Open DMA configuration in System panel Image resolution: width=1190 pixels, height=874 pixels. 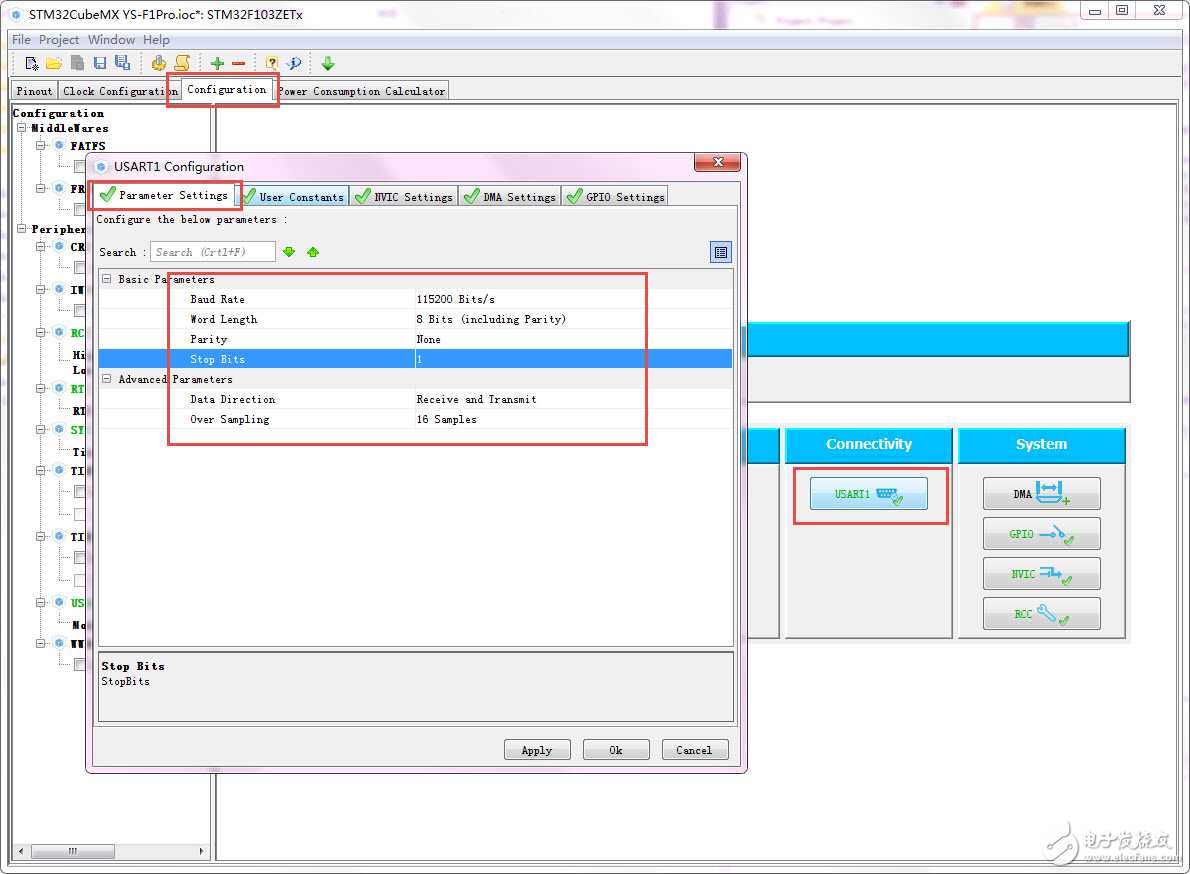(x=1041, y=494)
